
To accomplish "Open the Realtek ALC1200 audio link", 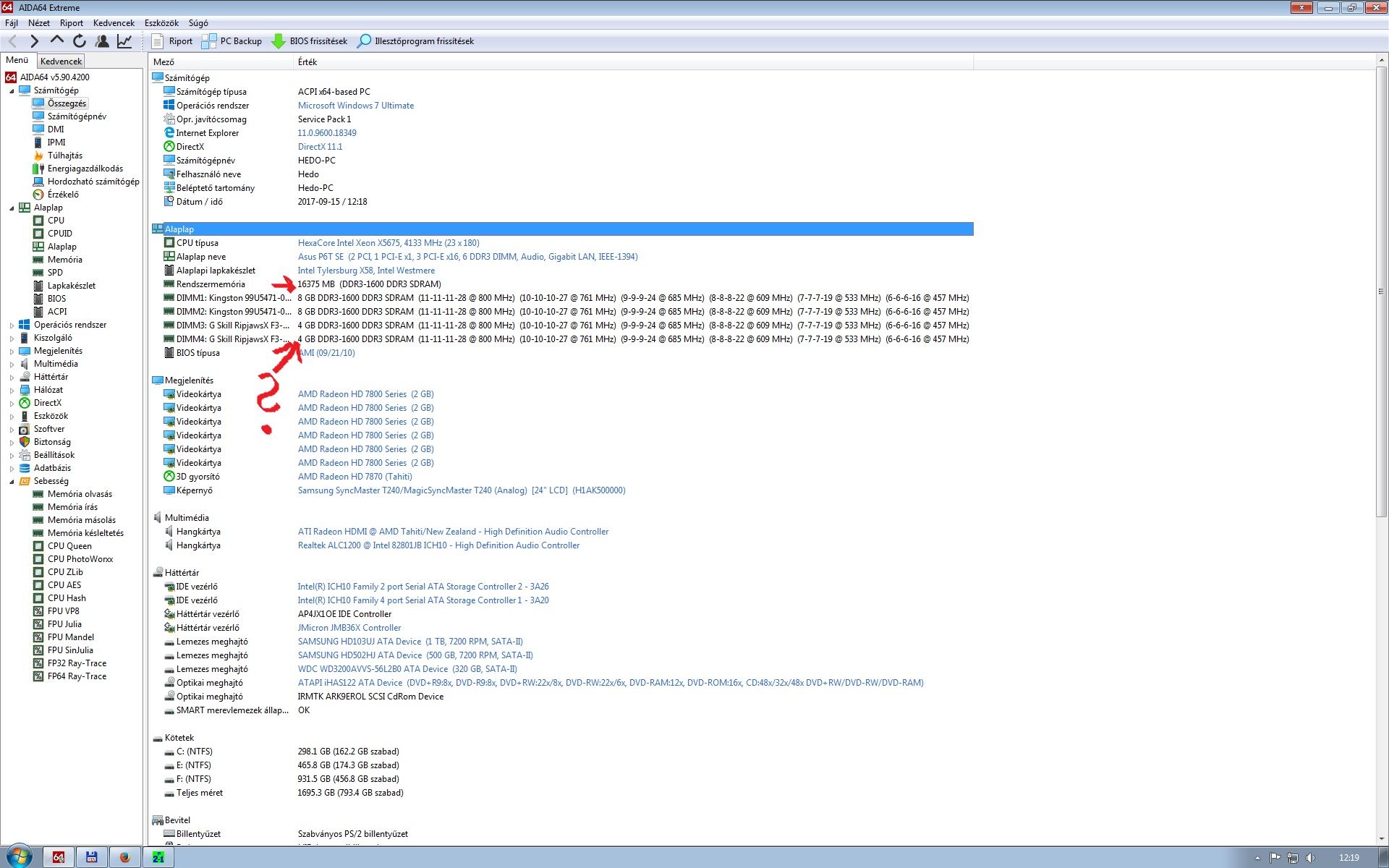I will point(438,545).
